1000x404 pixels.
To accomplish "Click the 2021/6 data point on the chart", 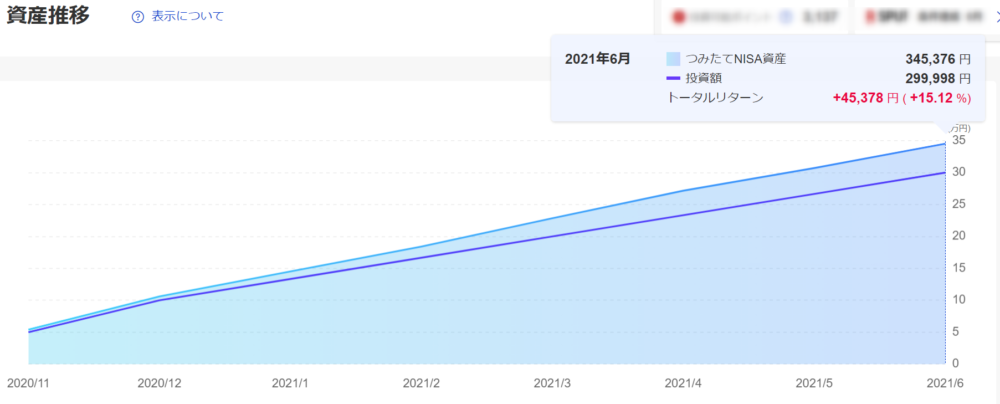I will (945, 144).
